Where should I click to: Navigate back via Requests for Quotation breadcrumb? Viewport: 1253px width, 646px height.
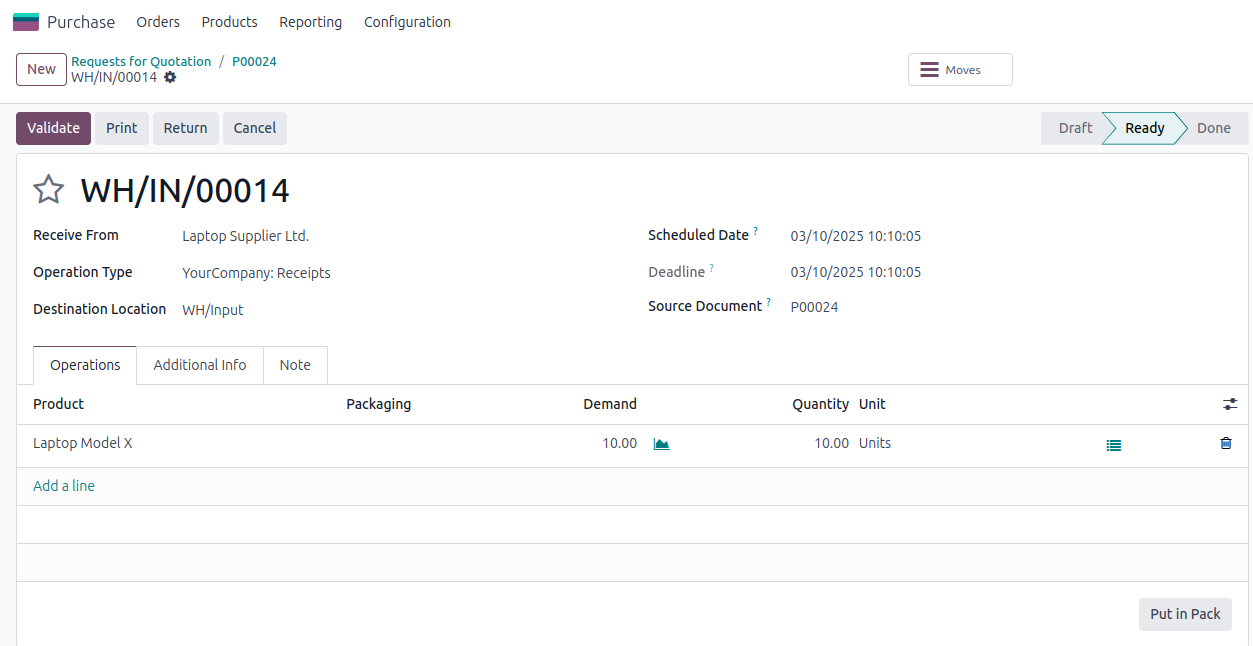coord(141,61)
